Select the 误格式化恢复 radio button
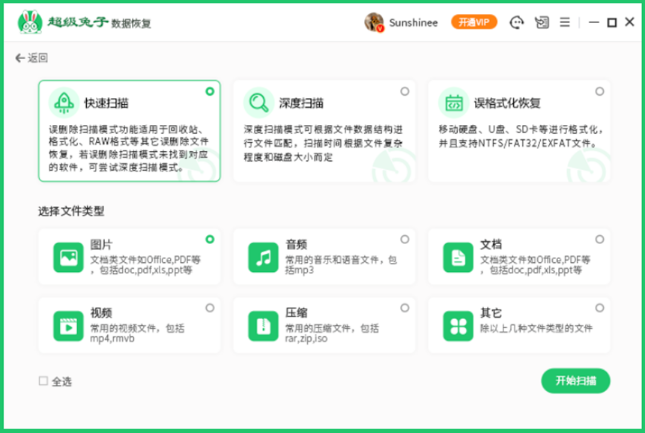This screenshot has width=645, height=433. [x=600, y=91]
